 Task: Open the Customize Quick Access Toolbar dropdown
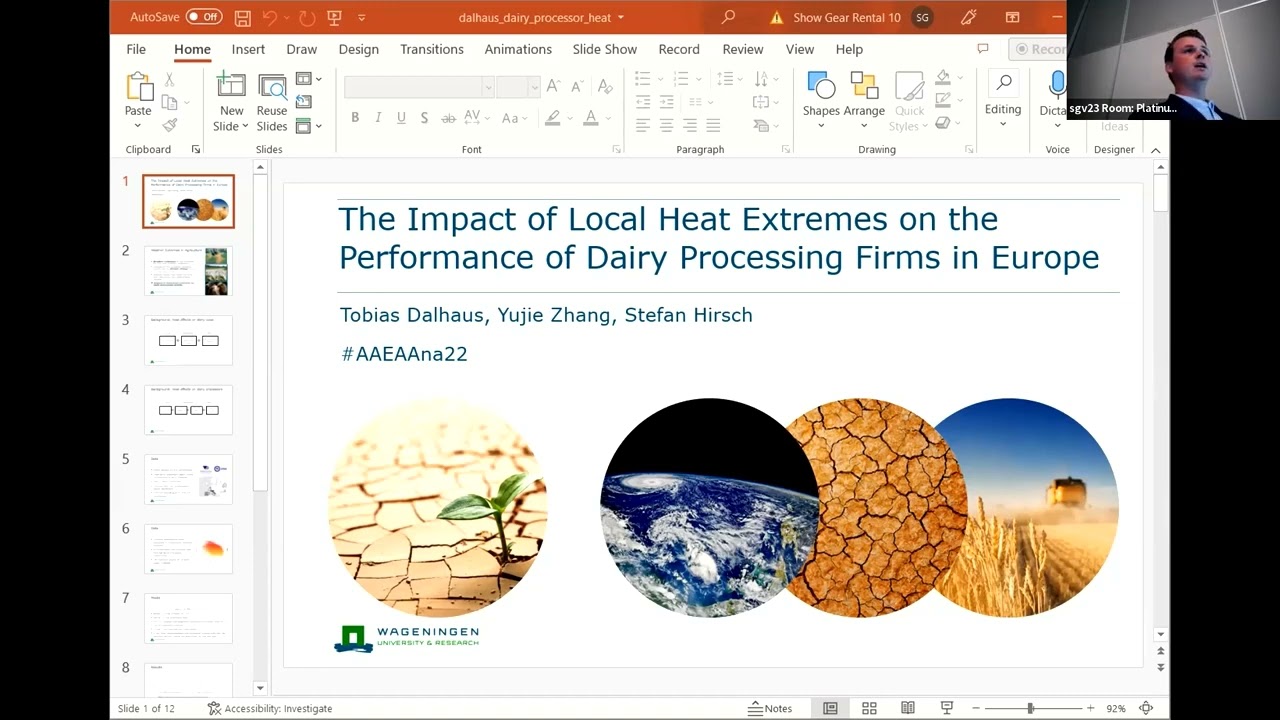[361, 17]
